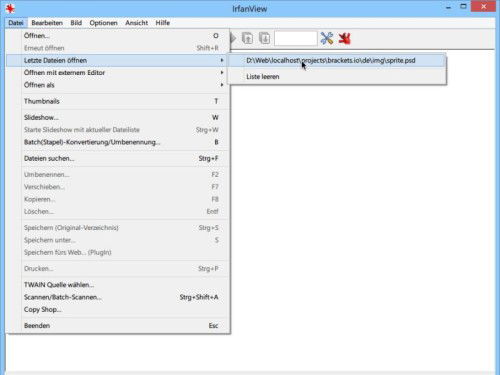Choose Dateien suchen... entry
This screenshot has width=500, height=375.
[118, 158]
